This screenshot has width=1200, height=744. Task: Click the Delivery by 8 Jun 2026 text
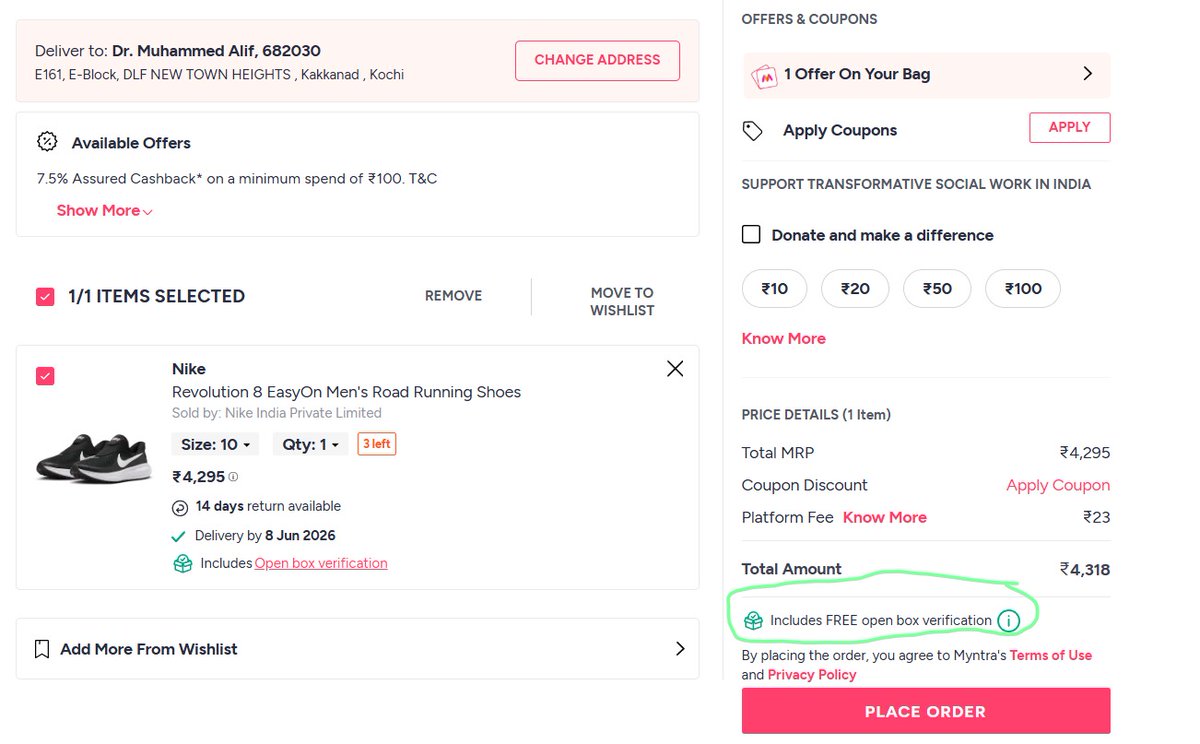tap(265, 536)
